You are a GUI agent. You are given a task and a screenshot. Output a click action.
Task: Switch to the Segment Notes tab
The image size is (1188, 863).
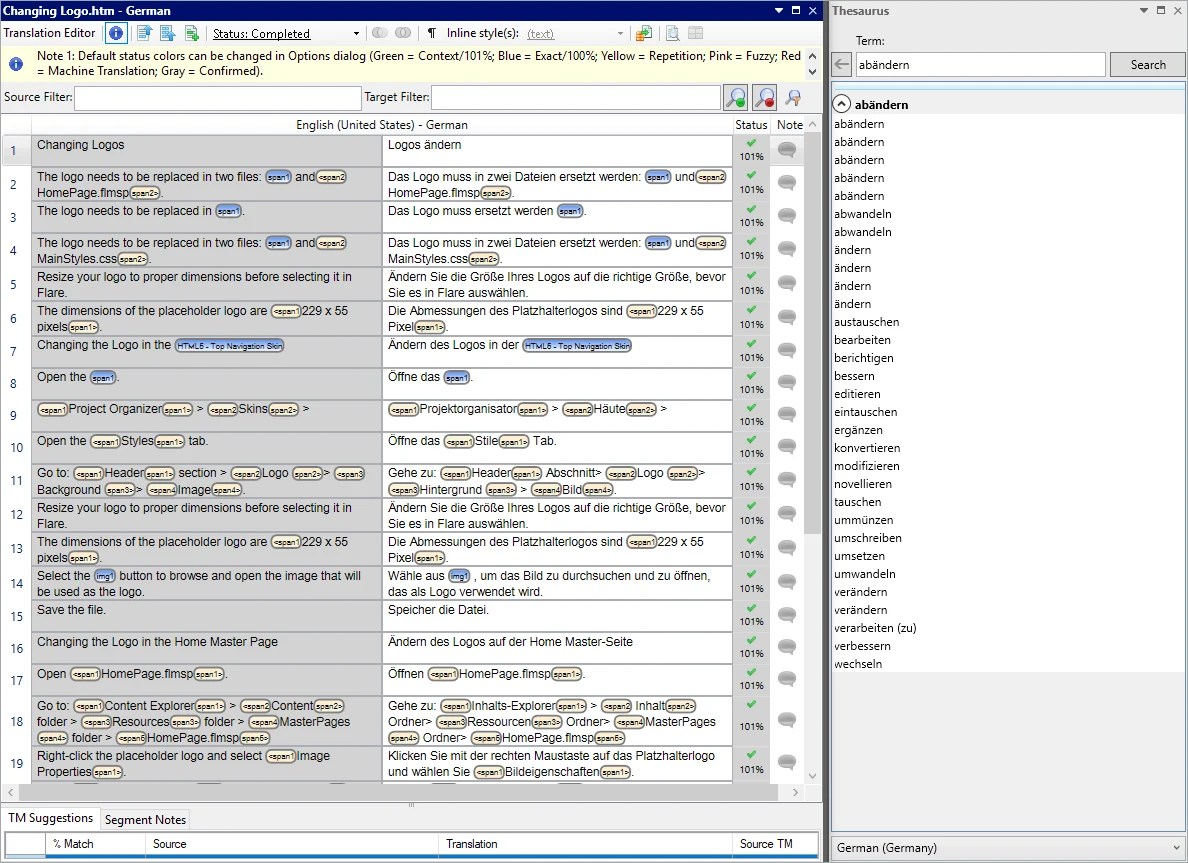[x=145, y=818]
